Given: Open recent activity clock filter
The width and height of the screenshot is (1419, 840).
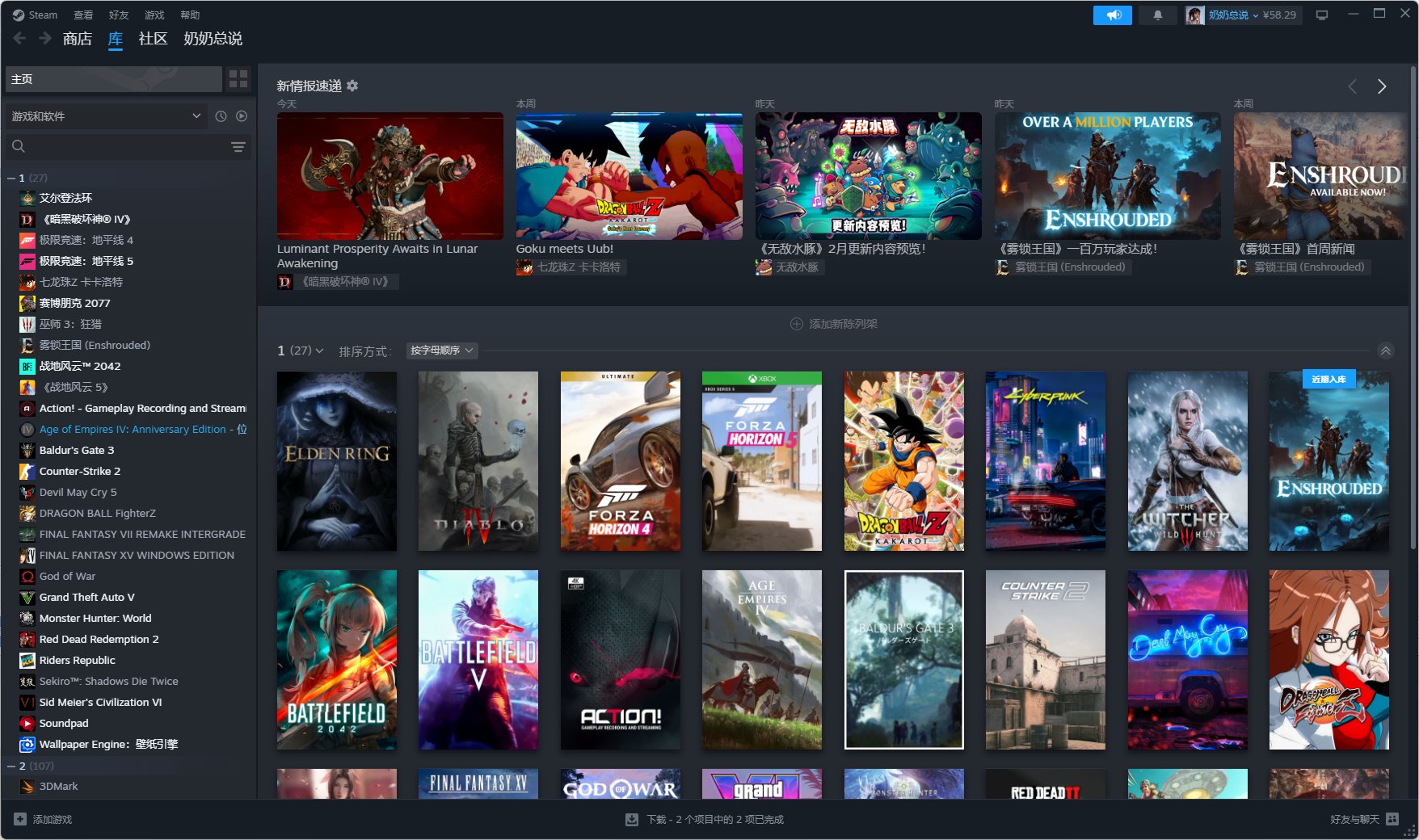Looking at the screenshot, I should (x=221, y=116).
